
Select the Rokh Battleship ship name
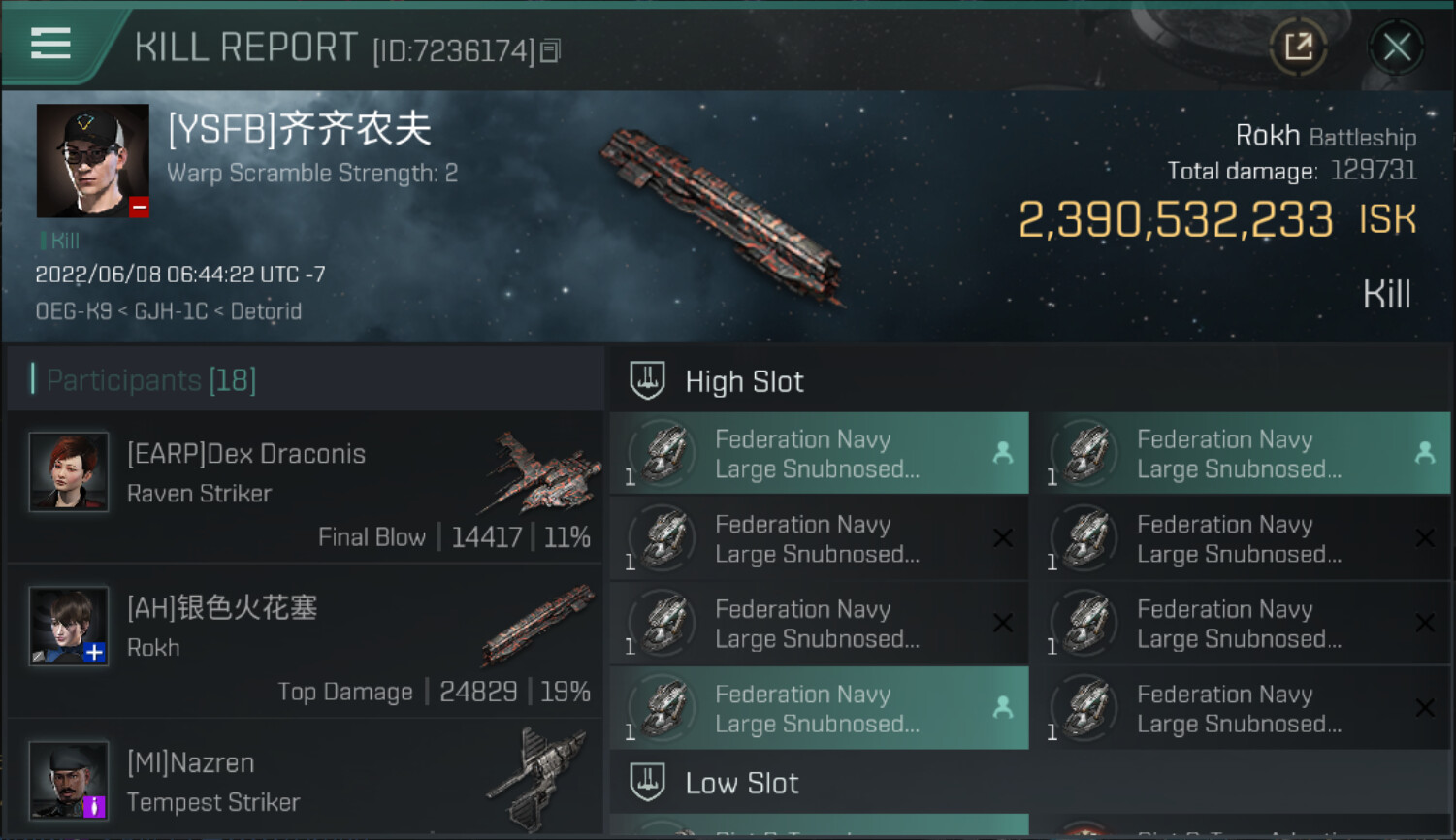coord(1325,136)
